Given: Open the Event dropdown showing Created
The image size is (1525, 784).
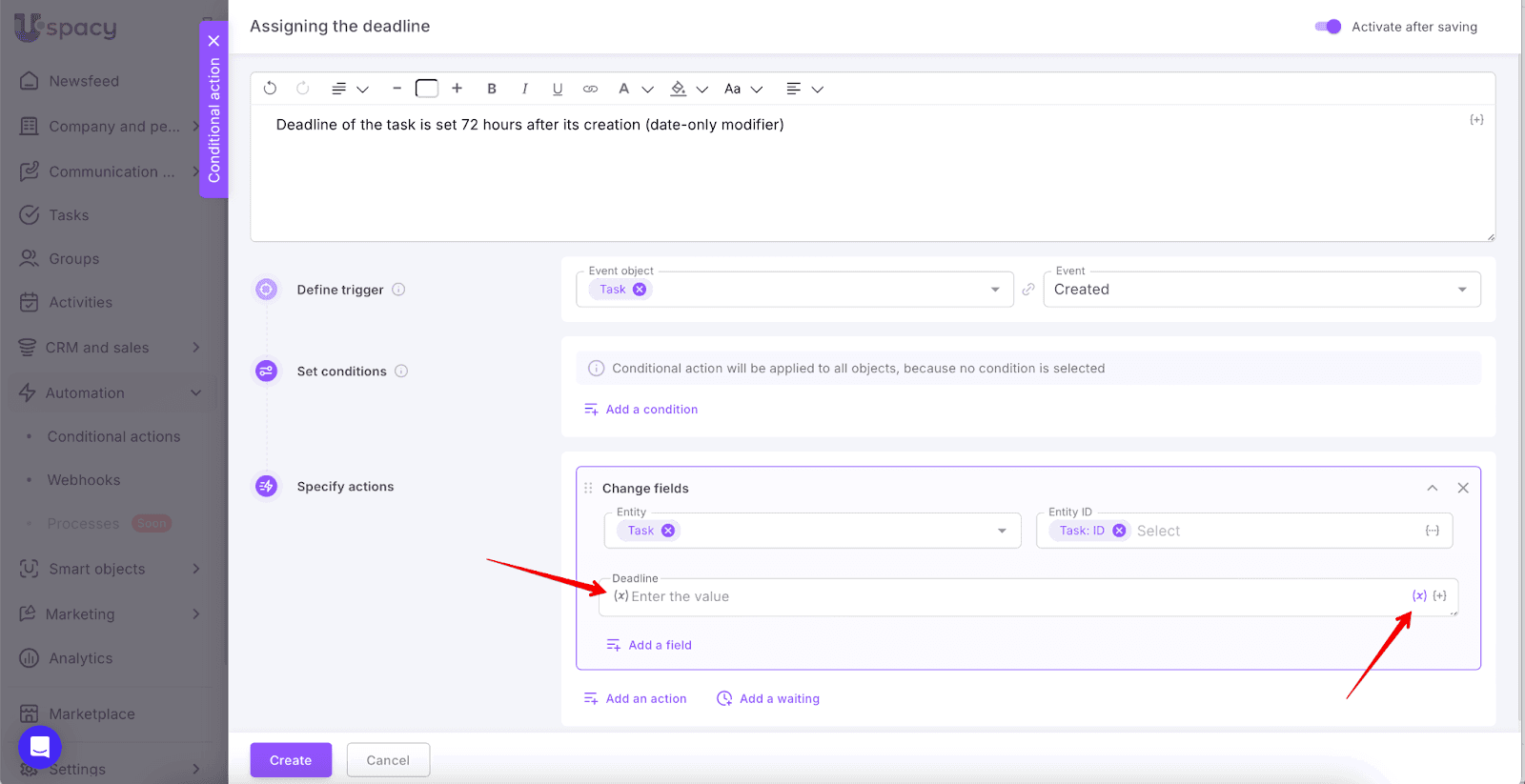Looking at the screenshot, I should pyautogui.click(x=1261, y=290).
